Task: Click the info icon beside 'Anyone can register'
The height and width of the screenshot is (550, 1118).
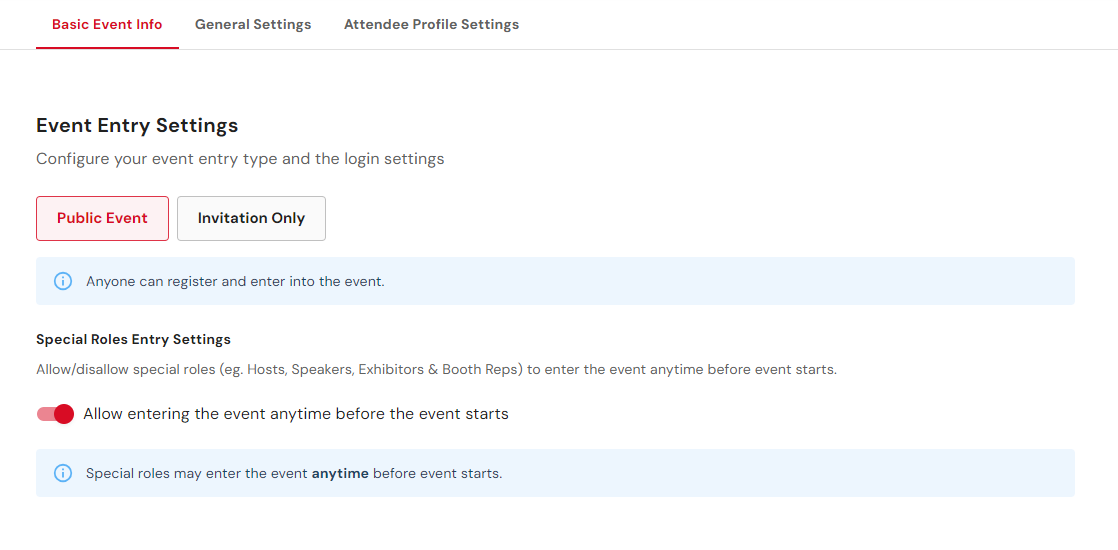Action: [63, 281]
